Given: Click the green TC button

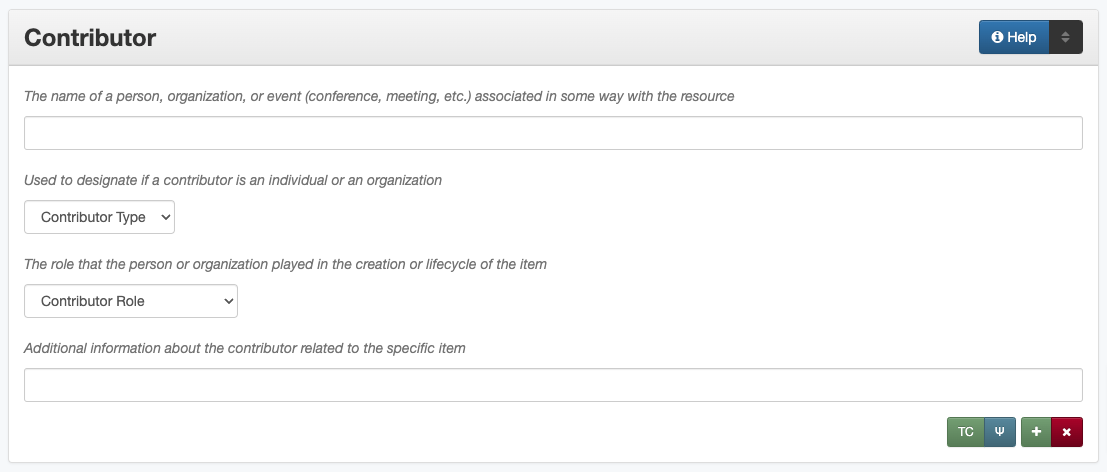Looking at the screenshot, I should point(965,432).
